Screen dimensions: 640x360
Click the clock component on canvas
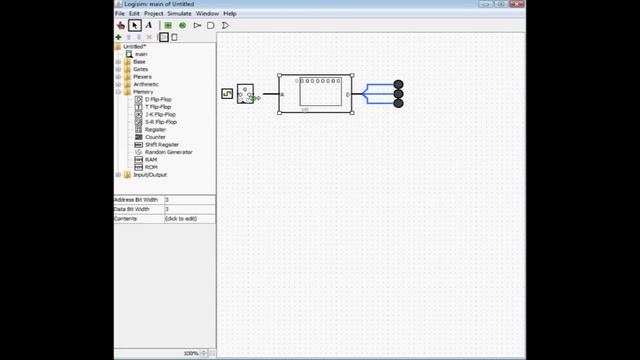(x=227, y=94)
